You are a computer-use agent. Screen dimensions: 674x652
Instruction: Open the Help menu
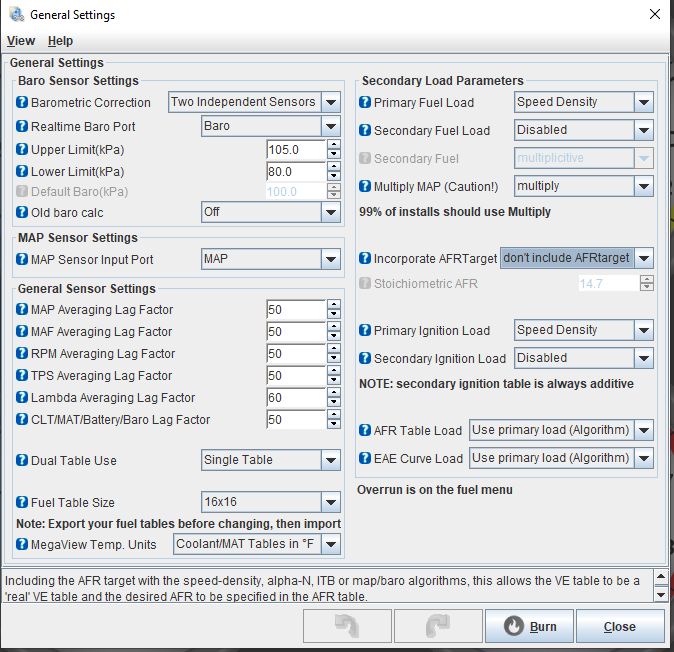point(60,41)
